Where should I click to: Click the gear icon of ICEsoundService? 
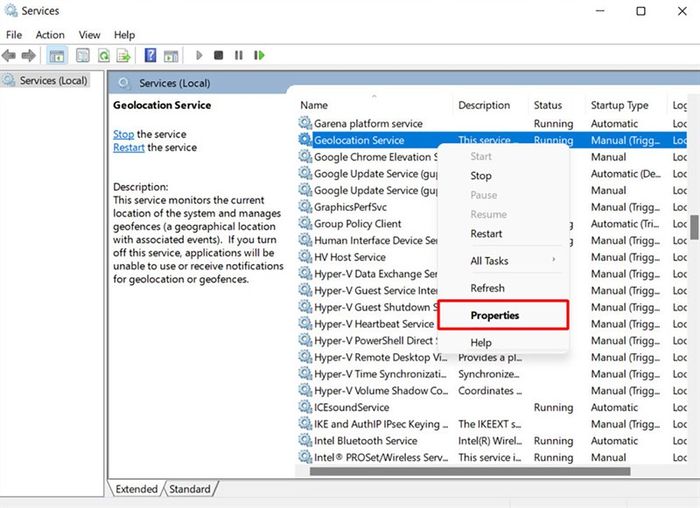point(305,407)
